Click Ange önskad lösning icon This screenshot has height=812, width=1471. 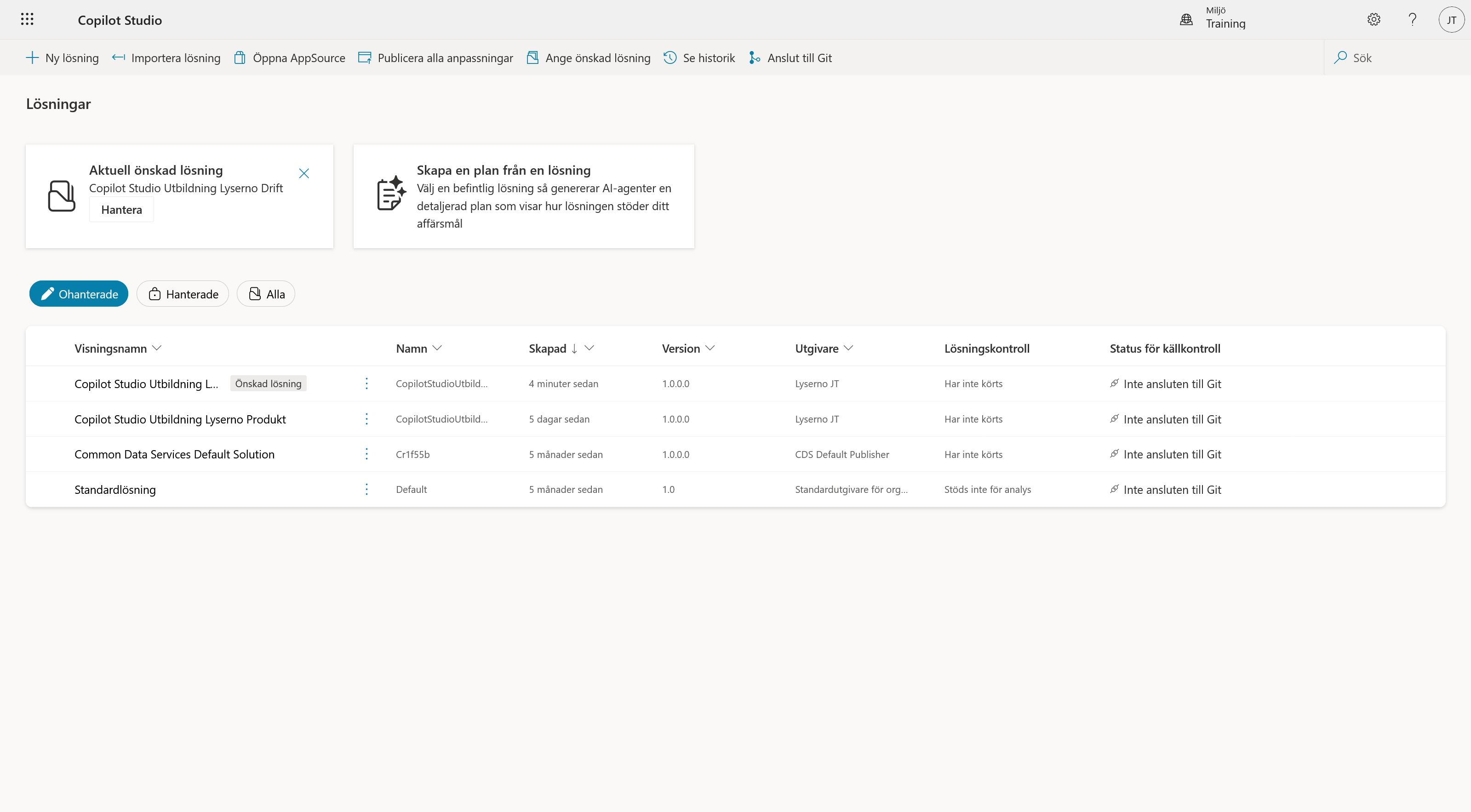pos(532,57)
